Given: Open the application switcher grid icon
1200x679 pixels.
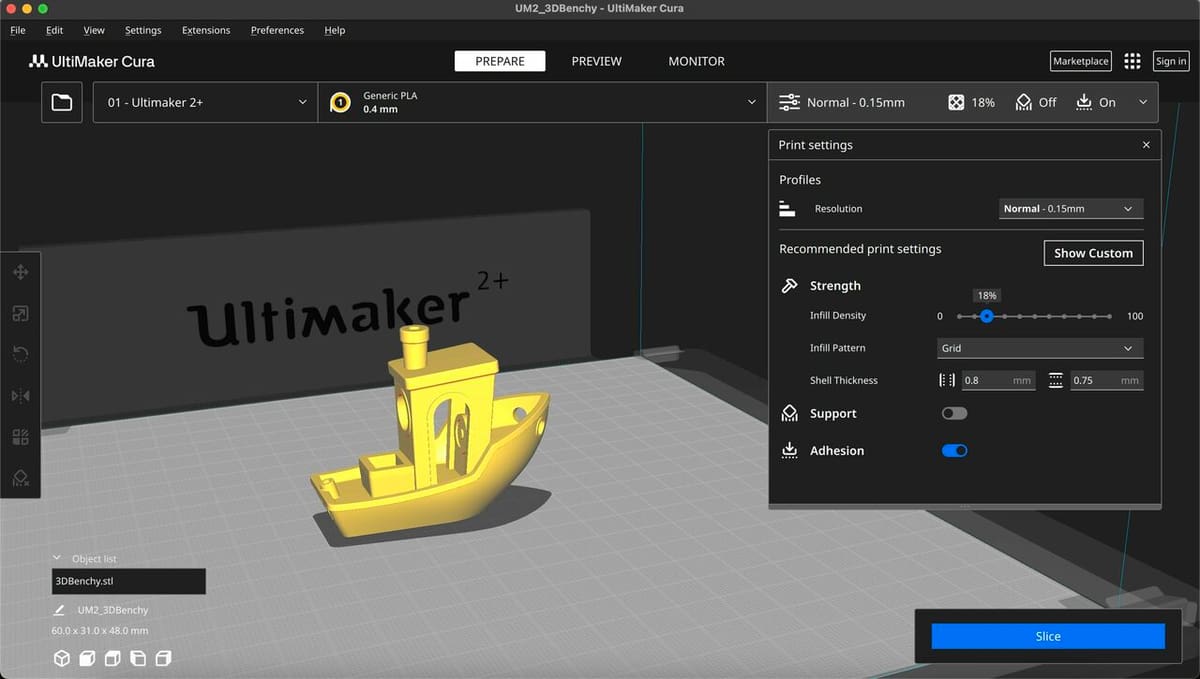Looking at the screenshot, I should coord(1132,61).
